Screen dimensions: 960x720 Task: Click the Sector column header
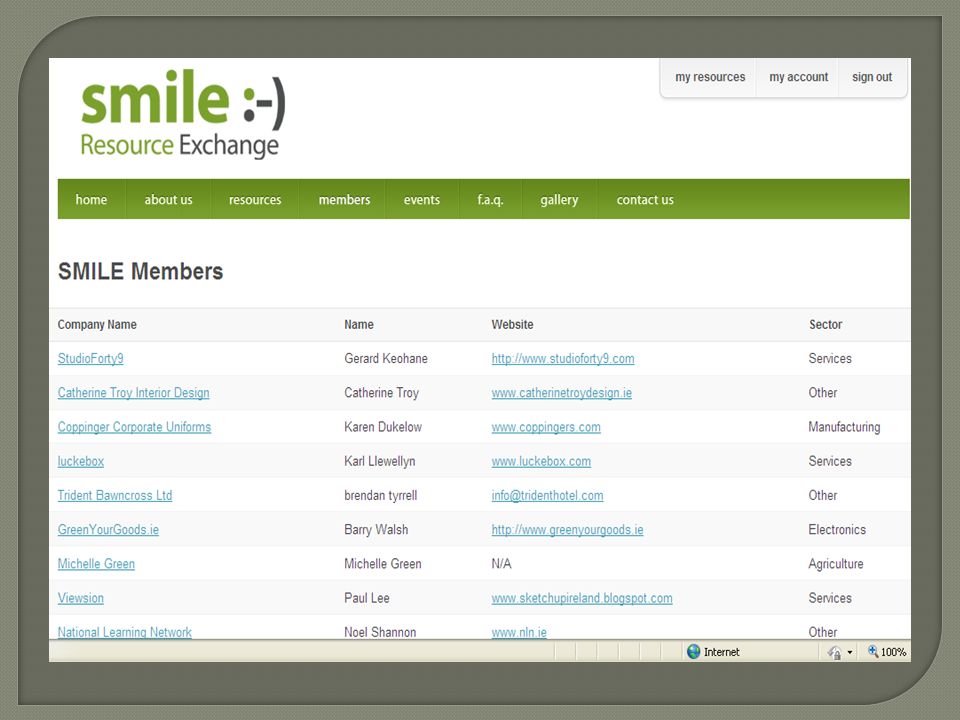coord(825,324)
